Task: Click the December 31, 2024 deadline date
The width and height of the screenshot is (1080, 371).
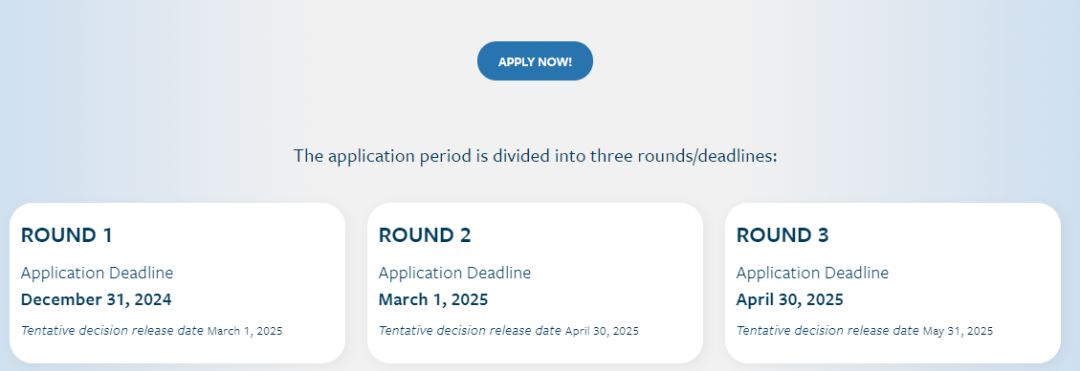Action: coord(96,300)
